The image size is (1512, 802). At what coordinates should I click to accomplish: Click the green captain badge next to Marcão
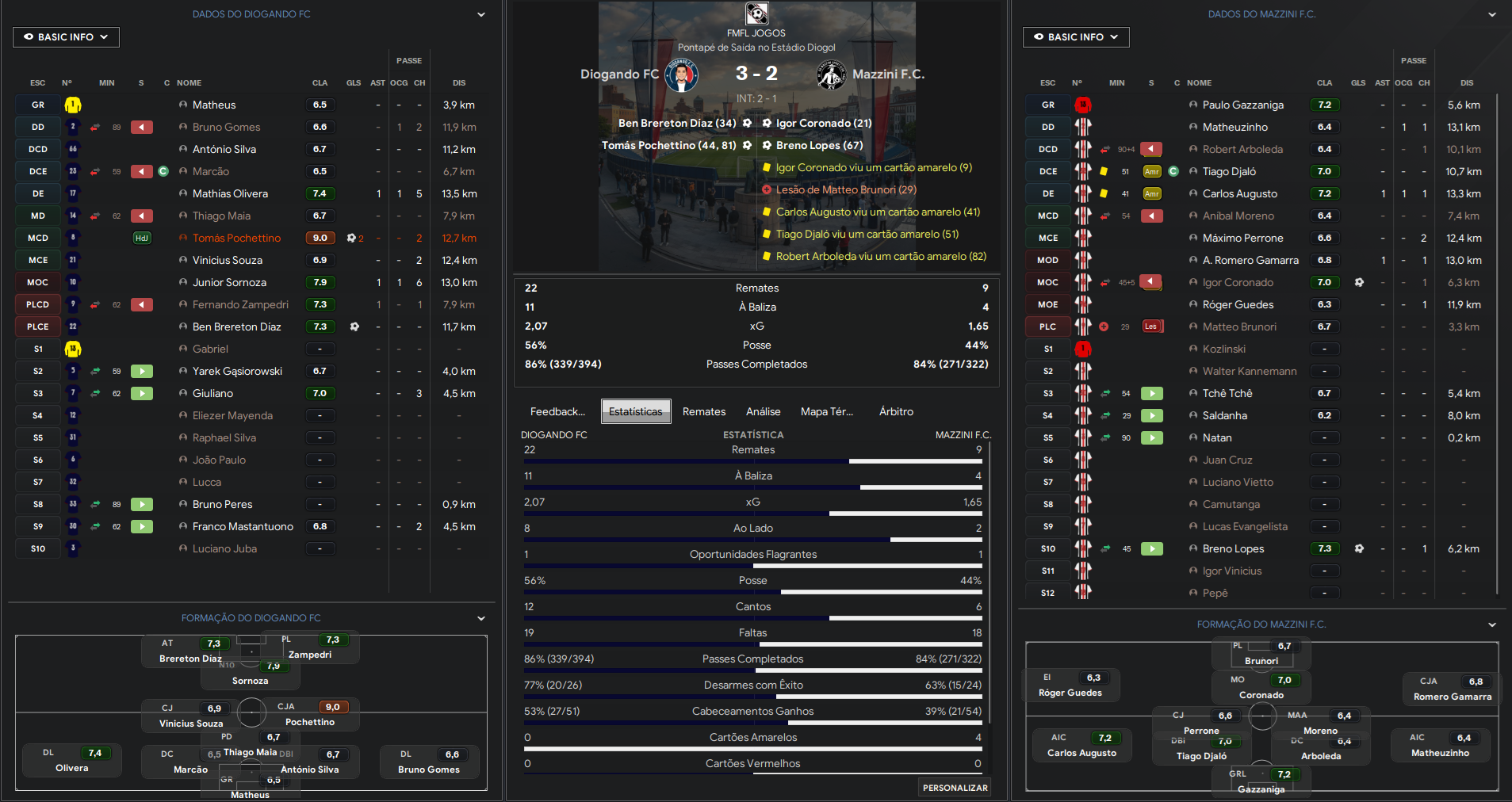(x=163, y=171)
